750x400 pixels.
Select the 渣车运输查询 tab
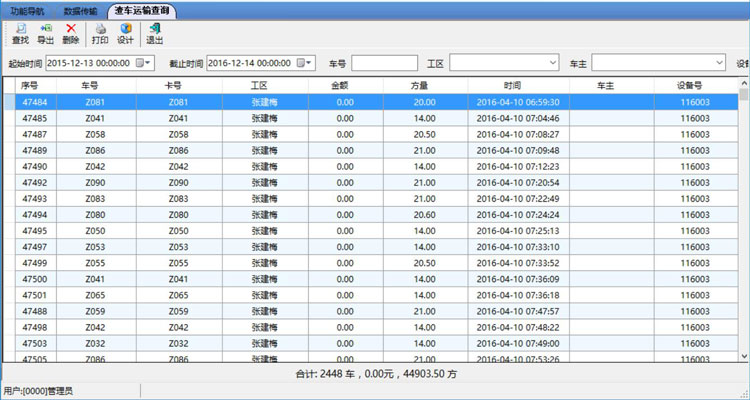click(142, 10)
